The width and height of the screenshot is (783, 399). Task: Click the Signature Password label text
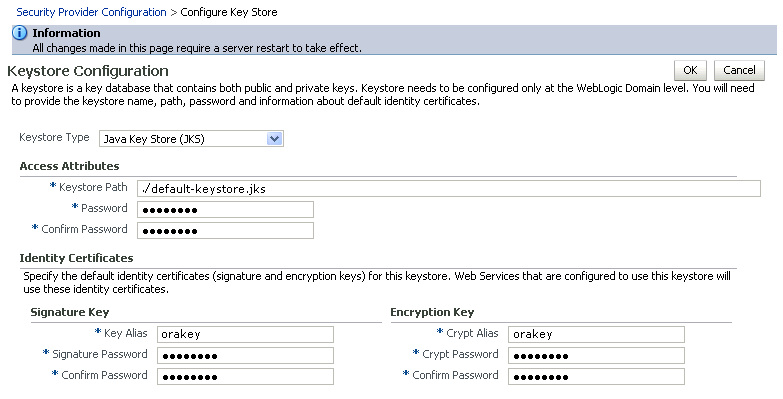[99, 354]
